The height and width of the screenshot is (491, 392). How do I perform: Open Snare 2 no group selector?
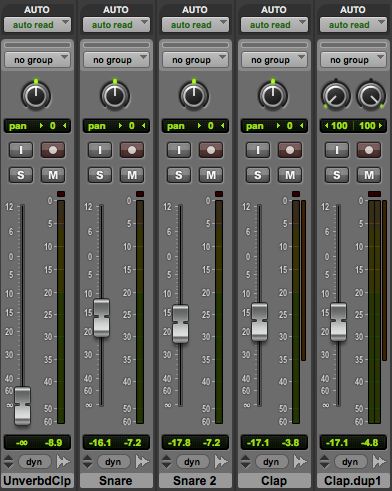[195, 60]
